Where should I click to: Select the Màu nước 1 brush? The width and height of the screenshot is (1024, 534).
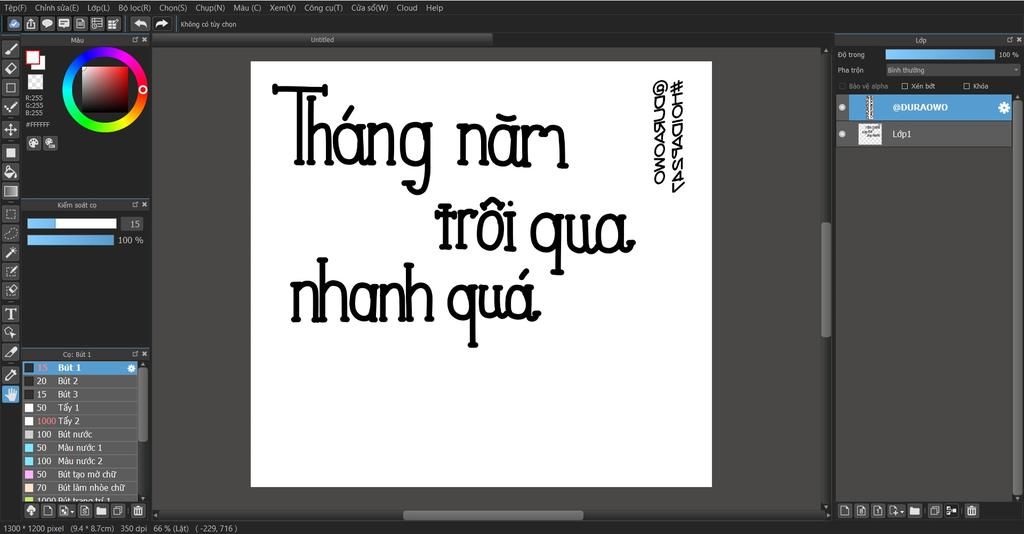pos(80,448)
